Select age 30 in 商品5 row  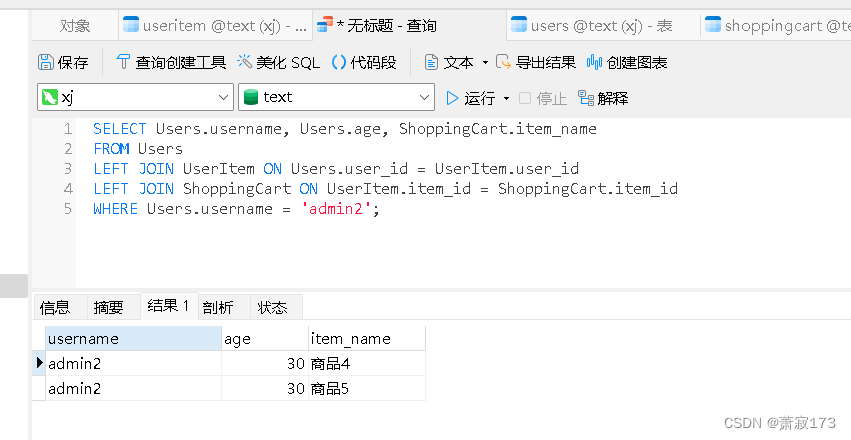(x=265, y=388)
